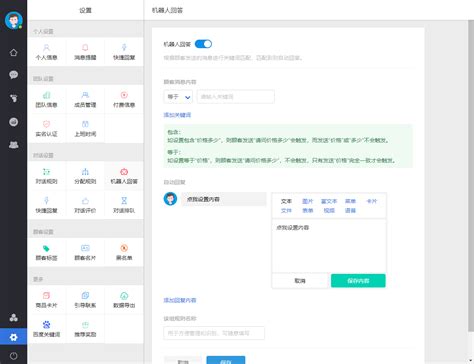Open the 等于 match type dropdown
The image size is (474, 364).
[178, 97]
